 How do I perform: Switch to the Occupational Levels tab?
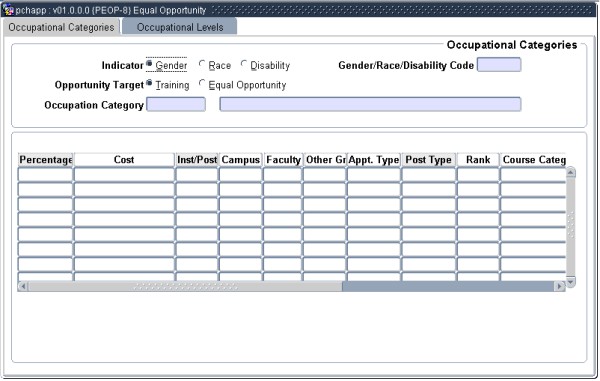180,27
